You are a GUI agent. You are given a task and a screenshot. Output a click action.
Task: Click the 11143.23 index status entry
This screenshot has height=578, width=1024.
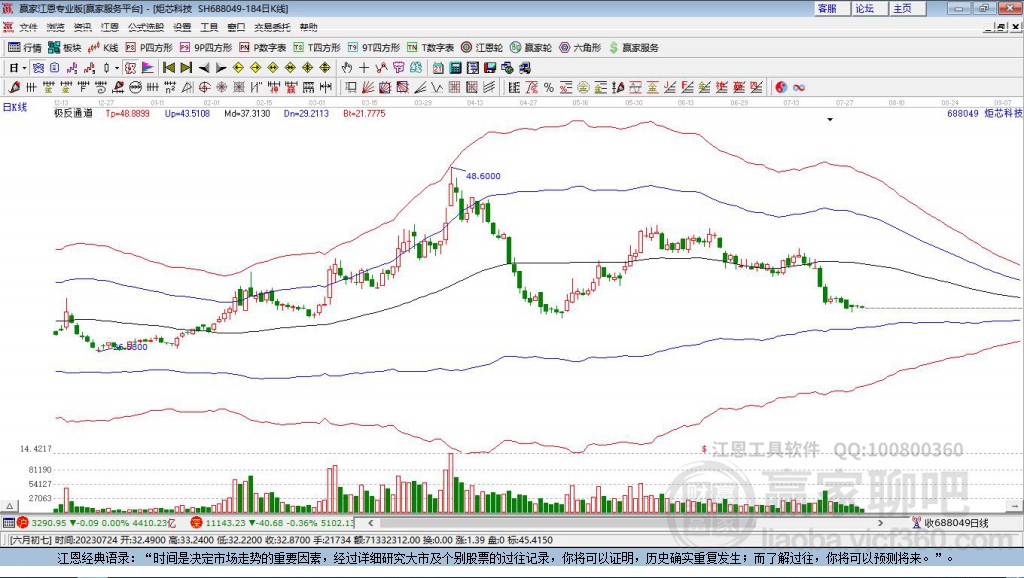[272, 523]
